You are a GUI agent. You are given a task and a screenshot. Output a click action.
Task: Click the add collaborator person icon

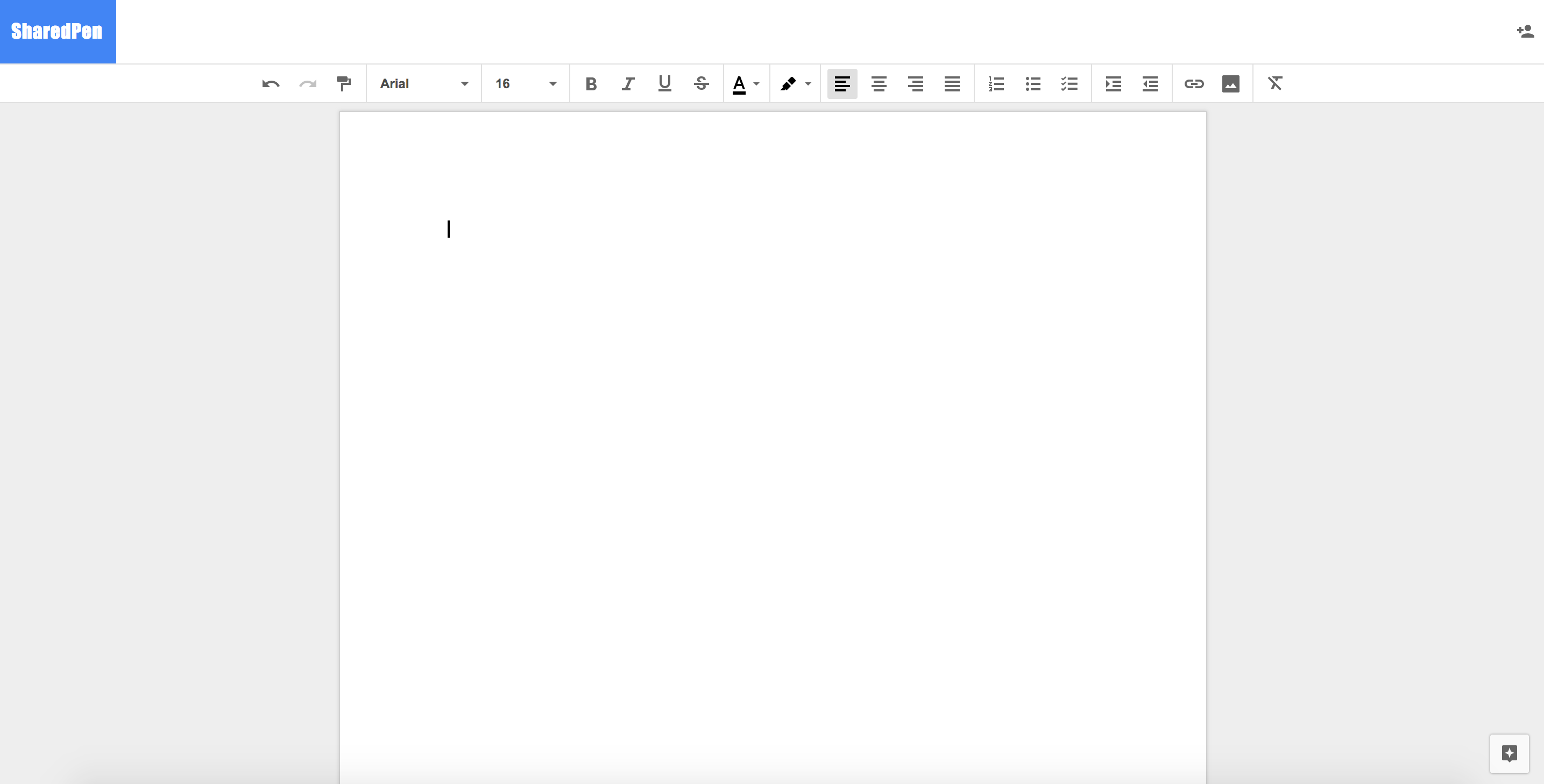pyautogui.click(x=1525, y=31)
